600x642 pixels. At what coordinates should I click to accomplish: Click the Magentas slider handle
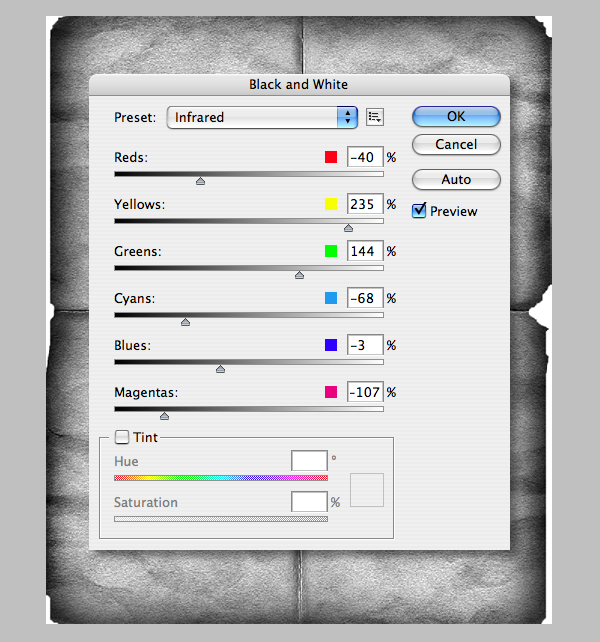pyautogui.click(x=164, y=416)
